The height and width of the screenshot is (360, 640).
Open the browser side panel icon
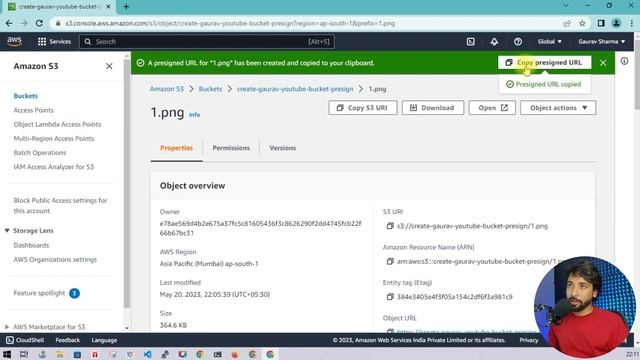[x=601, y=23]
